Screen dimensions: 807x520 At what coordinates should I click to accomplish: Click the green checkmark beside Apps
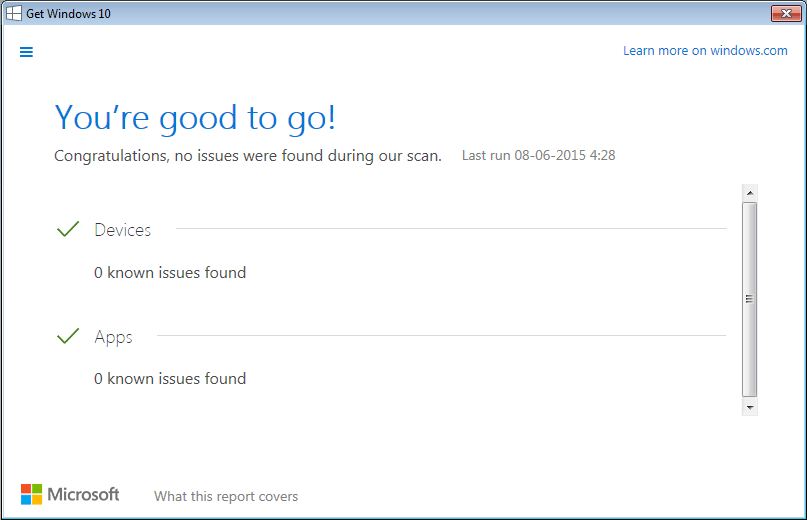click(68, 336)
